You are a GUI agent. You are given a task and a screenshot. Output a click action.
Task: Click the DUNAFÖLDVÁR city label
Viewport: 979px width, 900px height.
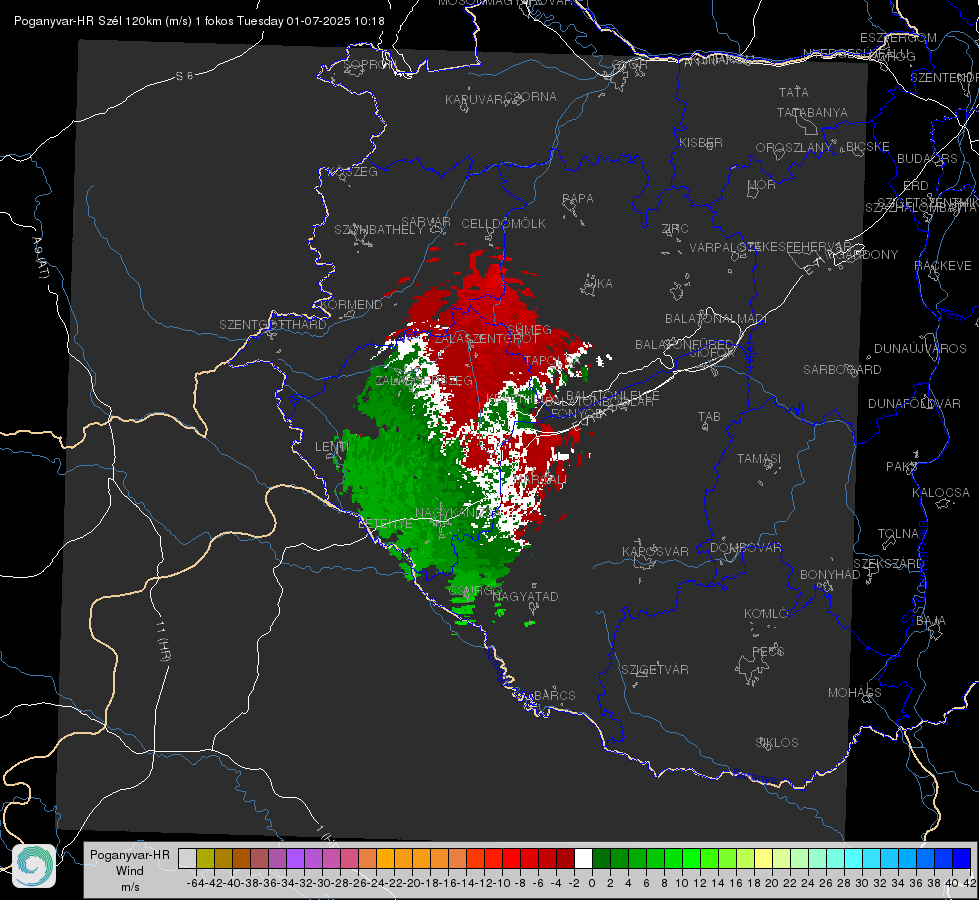coord(914,403)
